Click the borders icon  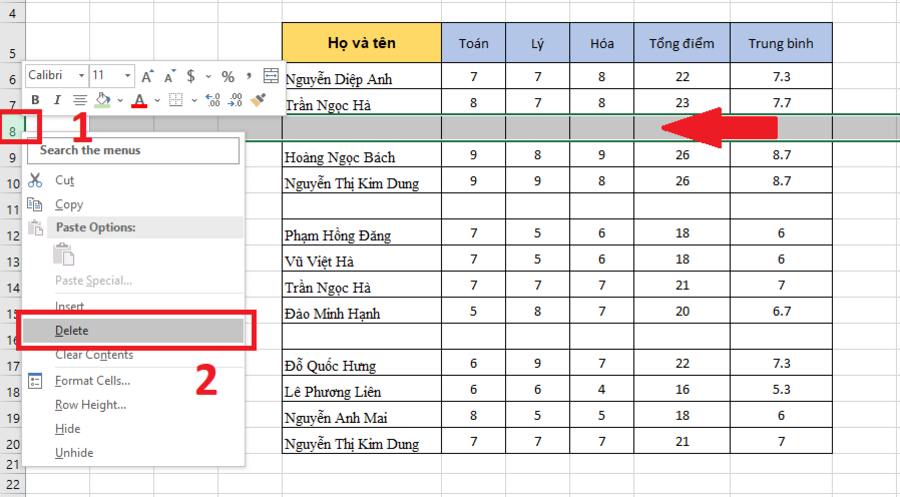[176, 100]
